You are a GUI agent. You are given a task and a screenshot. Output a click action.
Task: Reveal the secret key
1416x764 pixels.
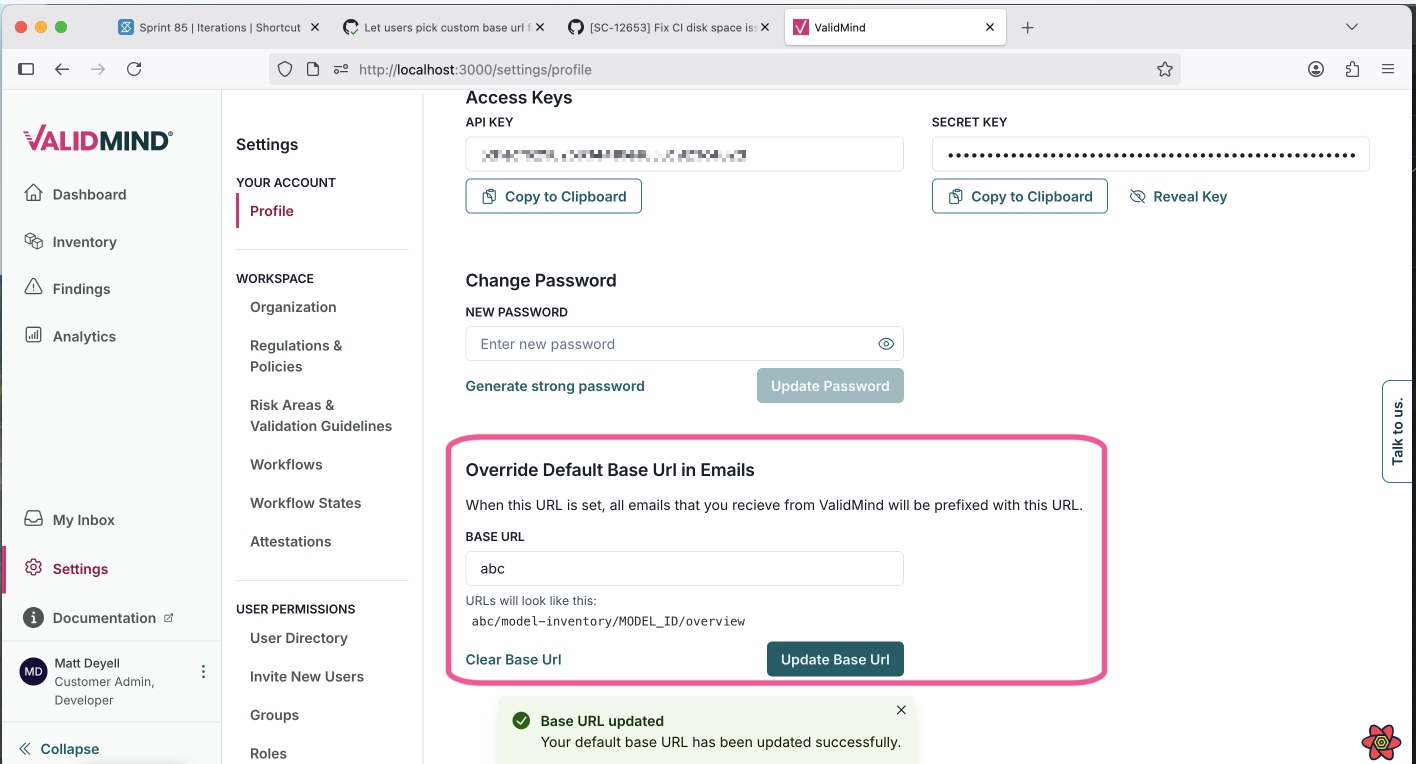1178,196
